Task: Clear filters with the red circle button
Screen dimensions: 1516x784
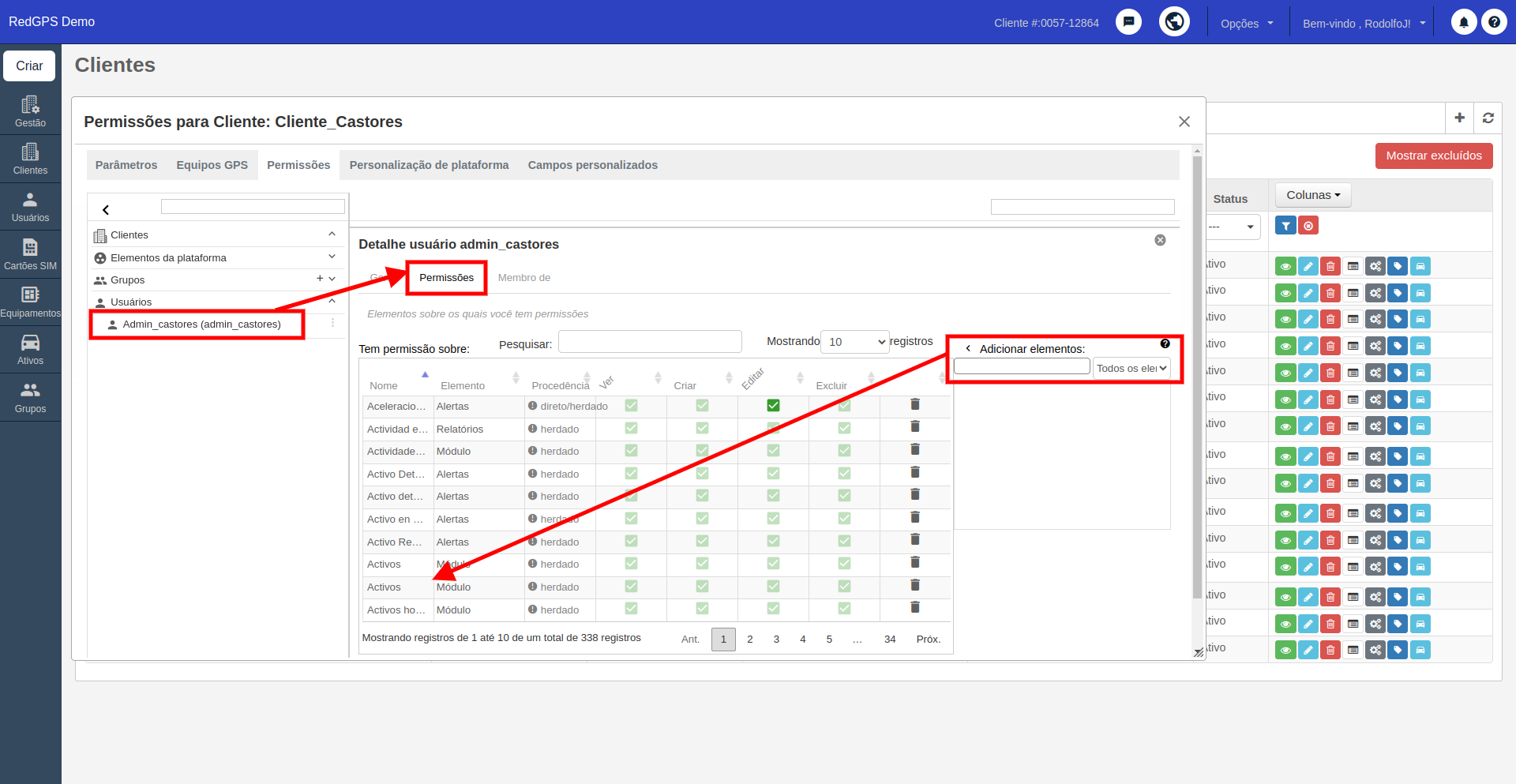Action: pos(1308,226)
